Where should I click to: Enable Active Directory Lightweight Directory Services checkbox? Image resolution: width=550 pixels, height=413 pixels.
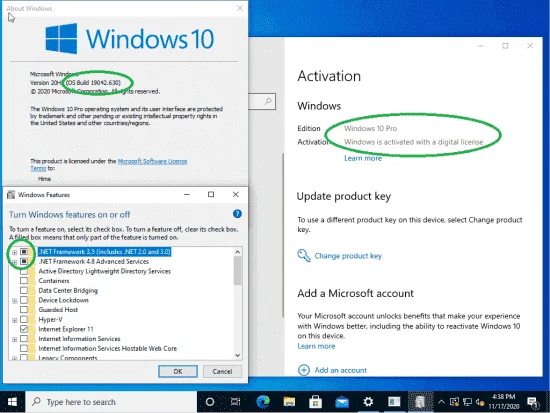[x=24, y=271]
